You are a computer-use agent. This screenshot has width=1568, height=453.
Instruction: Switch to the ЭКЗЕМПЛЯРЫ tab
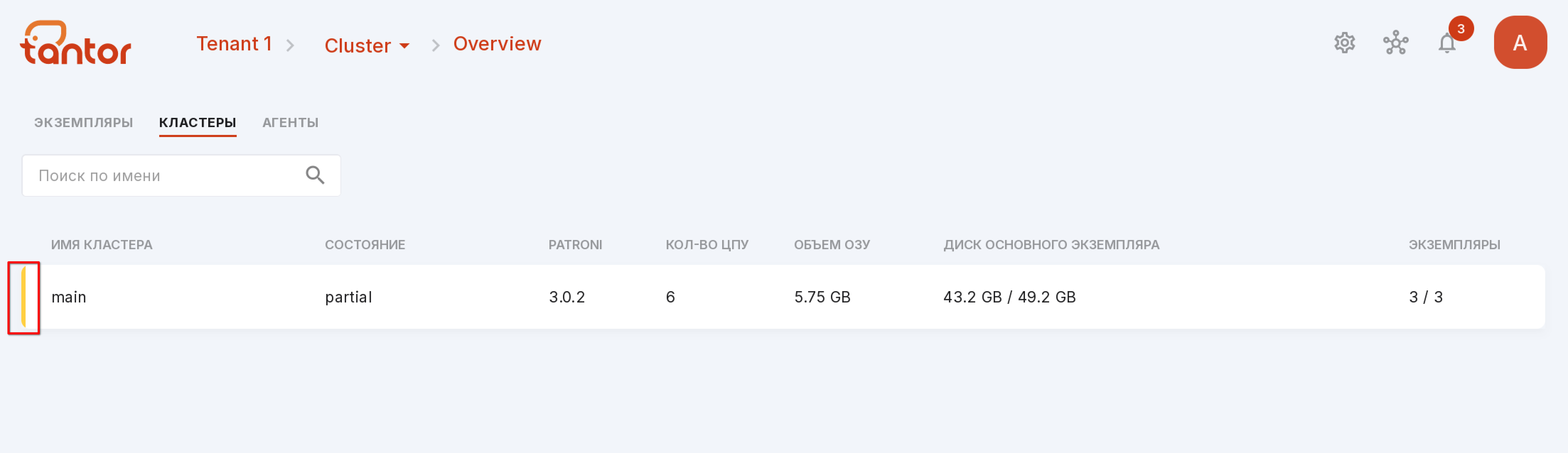tap(84, 122)
